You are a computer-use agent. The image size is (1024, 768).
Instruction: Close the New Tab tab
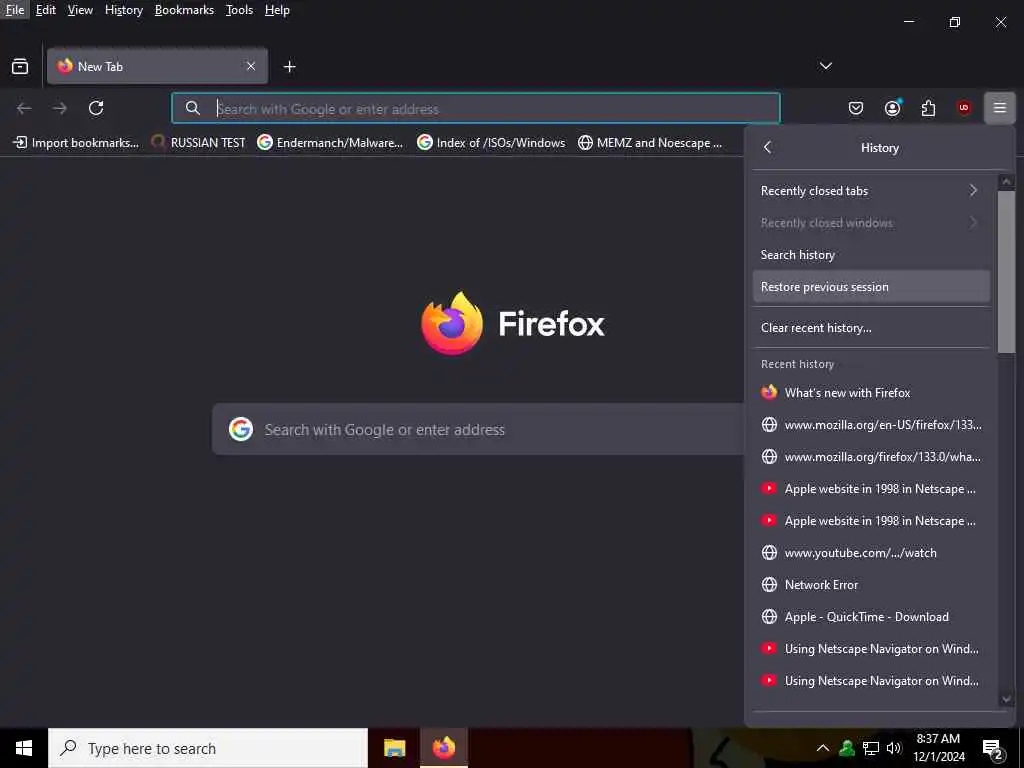(251, 66)
